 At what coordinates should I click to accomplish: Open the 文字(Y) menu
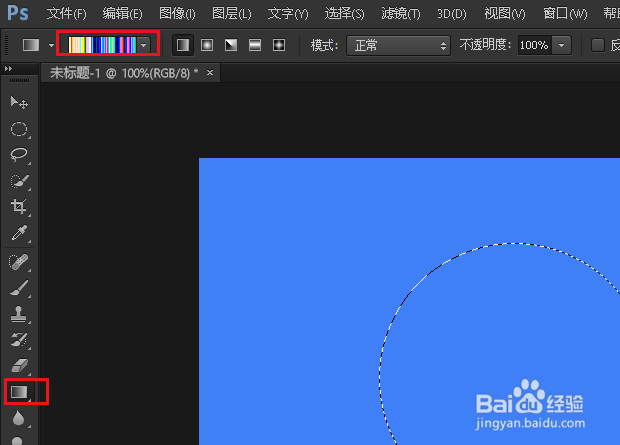click(287, 14)
